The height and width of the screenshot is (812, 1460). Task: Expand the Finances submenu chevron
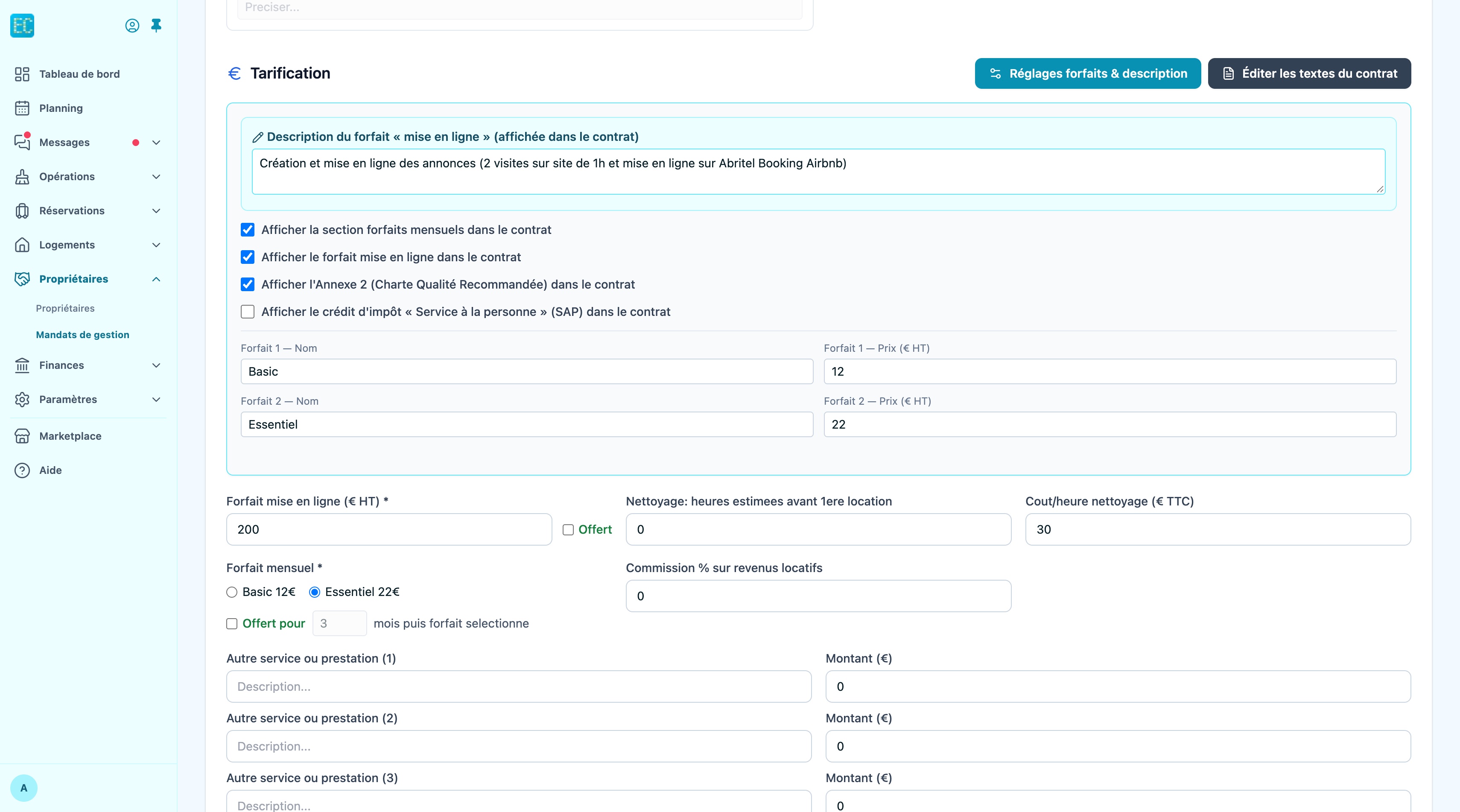click(x=156, y=365)
